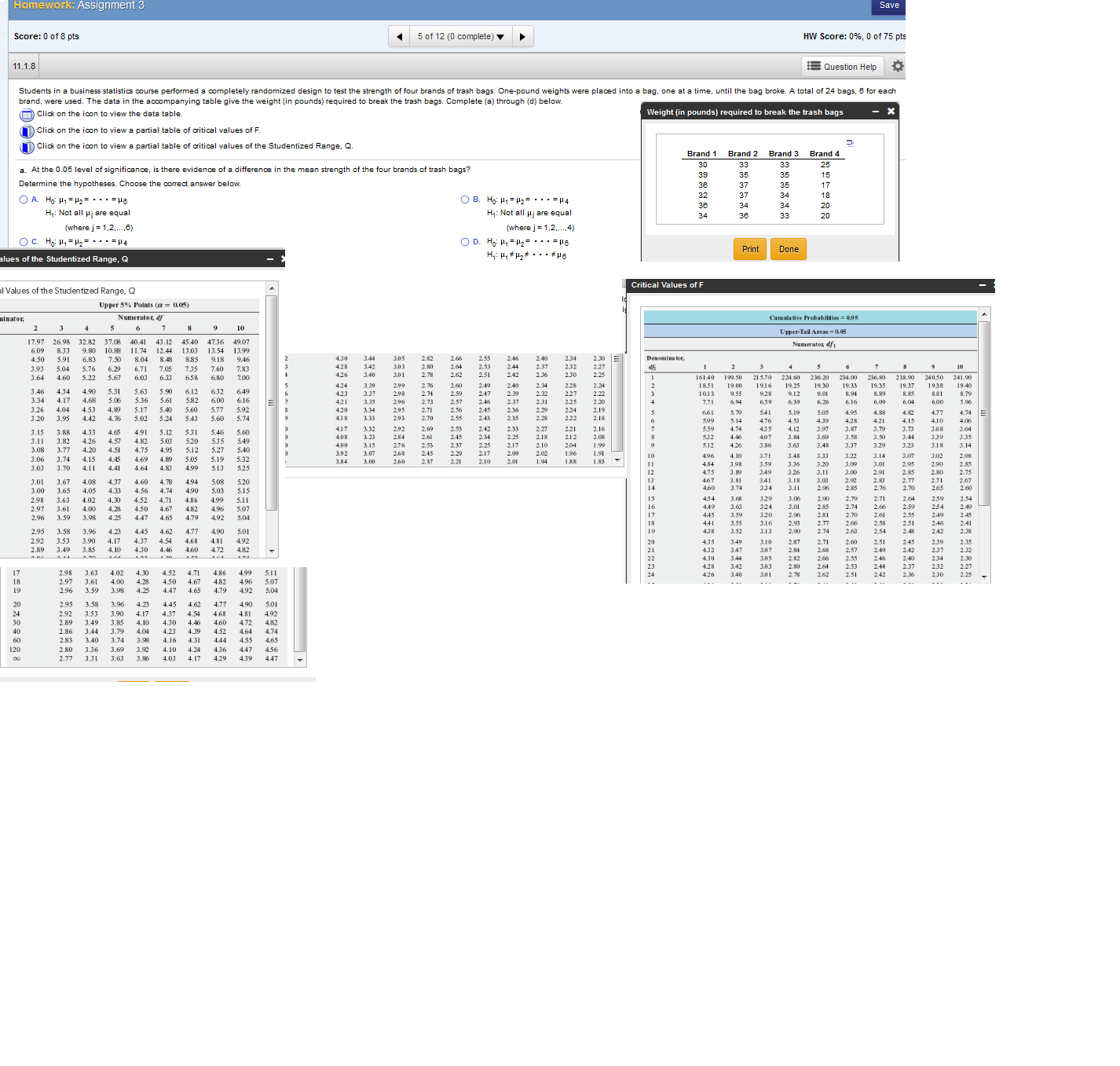
Task: Click the Save button
Action: tap(888, 5)
